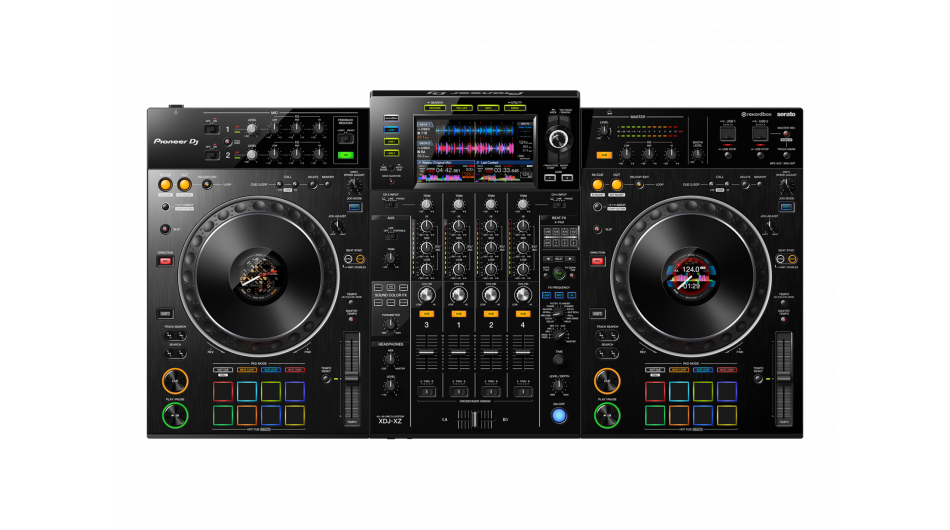This screenshot has height=530, width=950.
Task: Open TAG LIST above the touchscreen
Action: pyautogui.click(x=461, y=108)
